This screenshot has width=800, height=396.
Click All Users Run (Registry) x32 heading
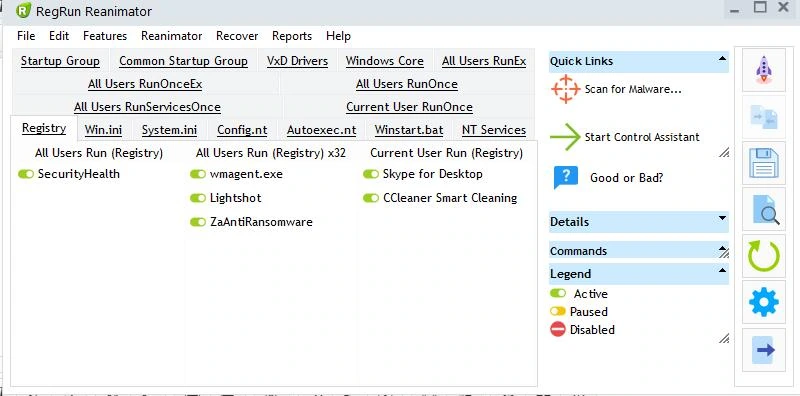(x=271, y=153)
